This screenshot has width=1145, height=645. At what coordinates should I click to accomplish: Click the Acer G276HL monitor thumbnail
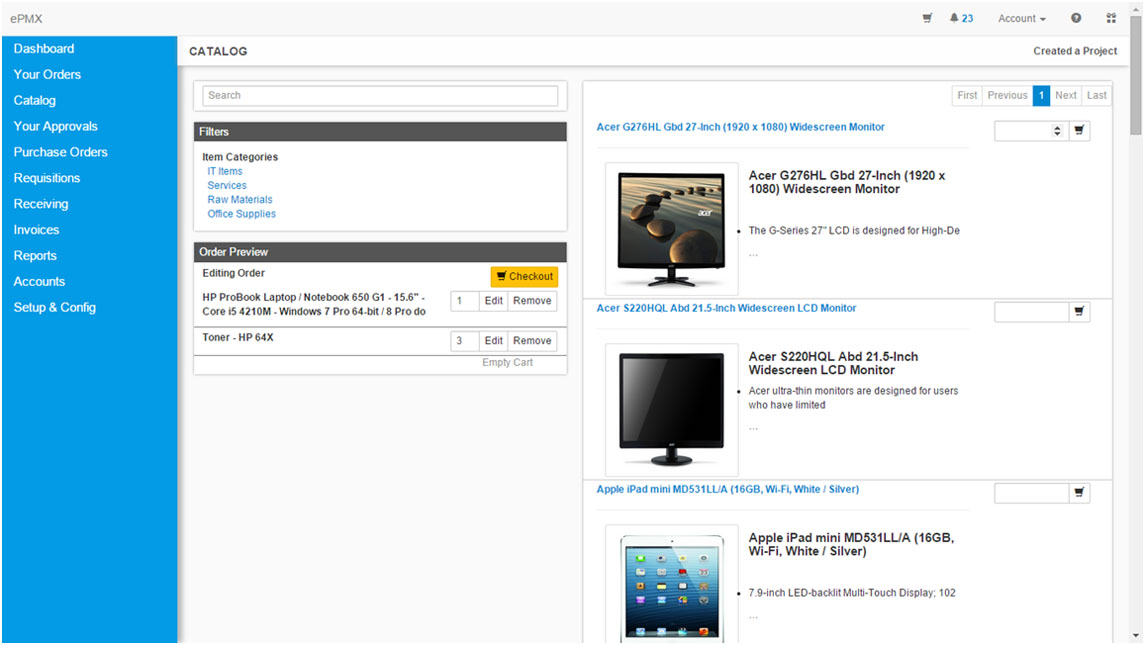[x=672, y=229]
